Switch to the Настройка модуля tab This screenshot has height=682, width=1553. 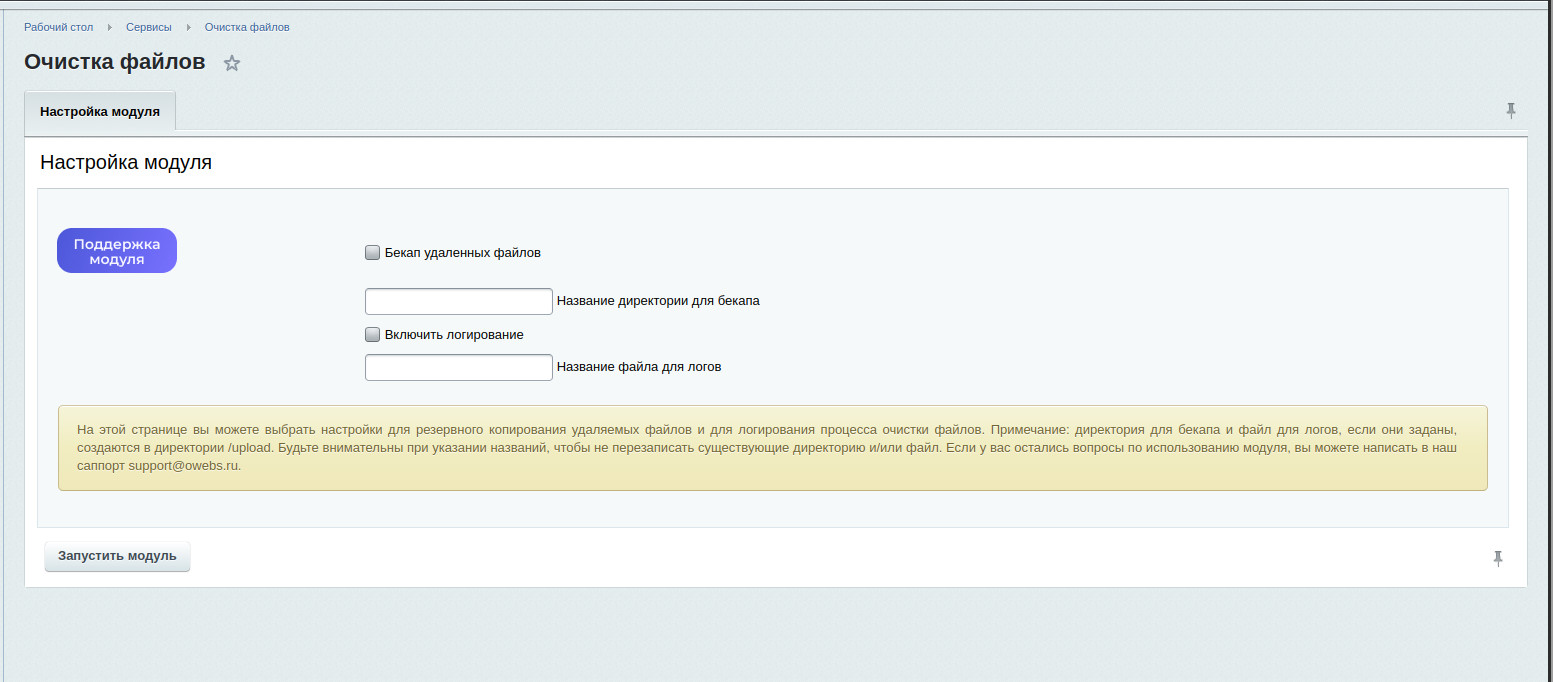click(x=100, y=111)
